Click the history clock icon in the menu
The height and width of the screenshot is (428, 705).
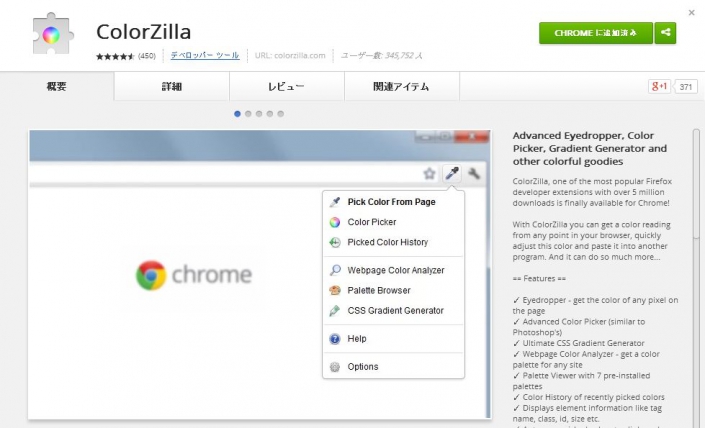(335, 242)
